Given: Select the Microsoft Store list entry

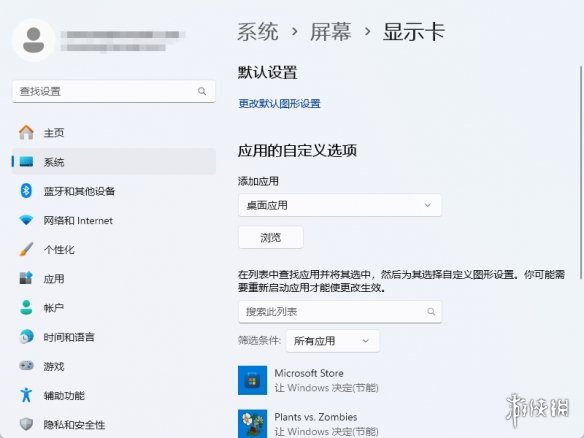Looking at the screenshot, I should point(340,380).
